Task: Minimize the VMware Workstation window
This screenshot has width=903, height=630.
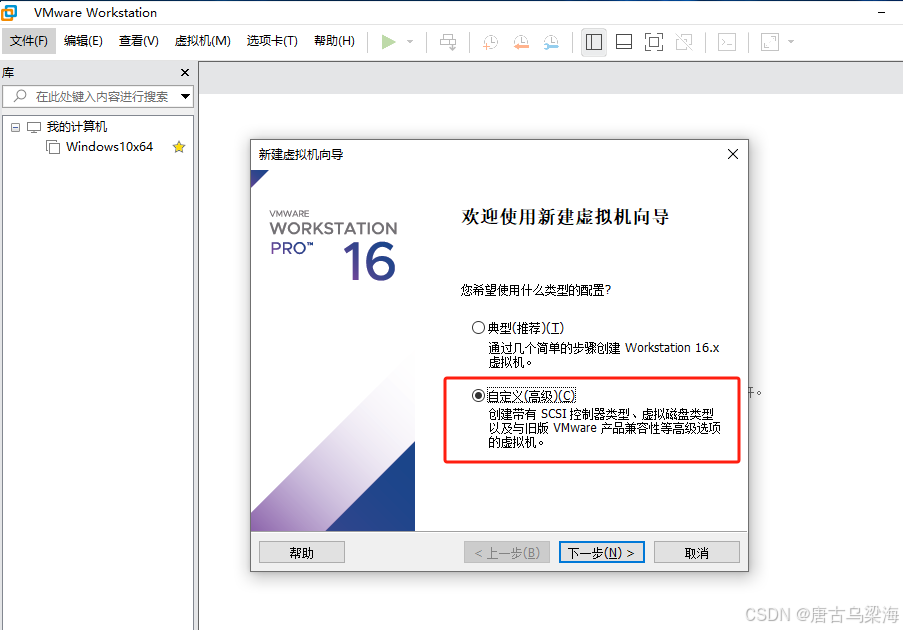Action: coord(882,12)
